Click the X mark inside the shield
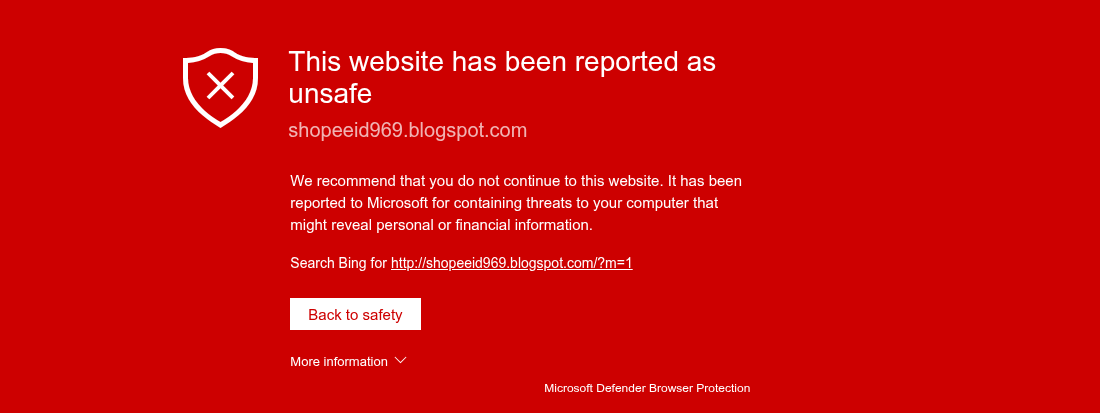 pos(221,84)
